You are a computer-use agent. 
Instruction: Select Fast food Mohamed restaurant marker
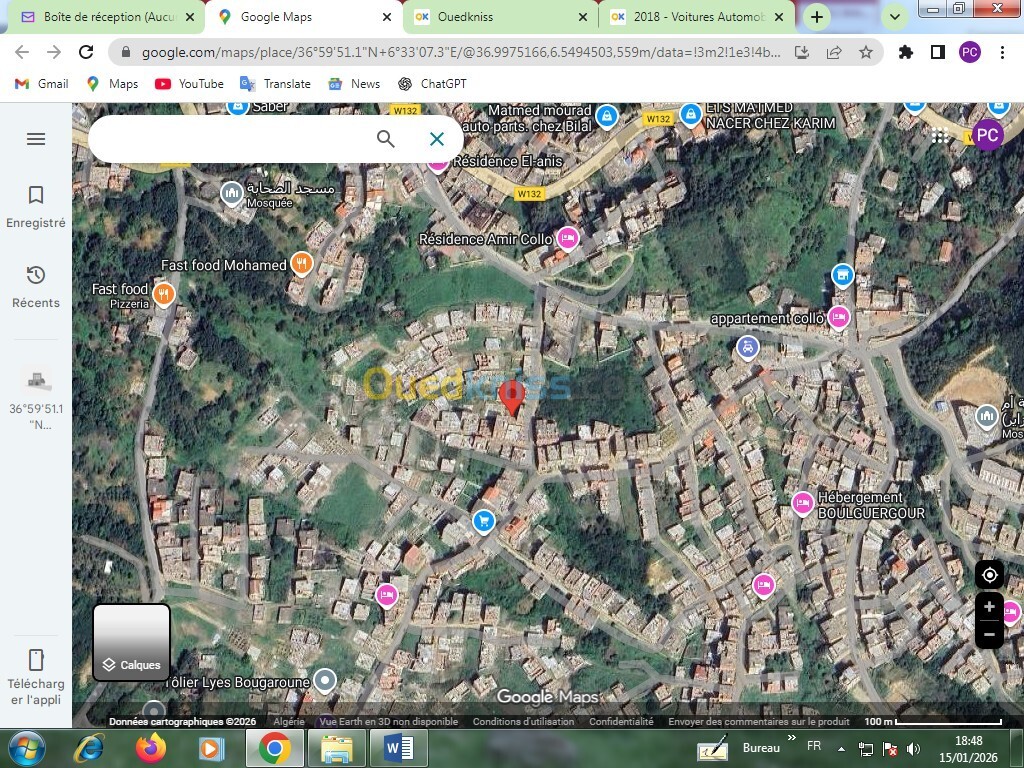click(301, 264)
